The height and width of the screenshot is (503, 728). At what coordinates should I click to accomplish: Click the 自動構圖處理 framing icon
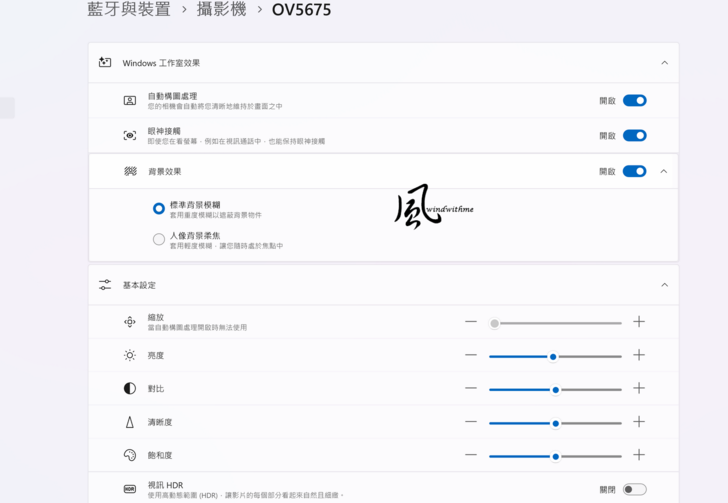click(130, 101)
